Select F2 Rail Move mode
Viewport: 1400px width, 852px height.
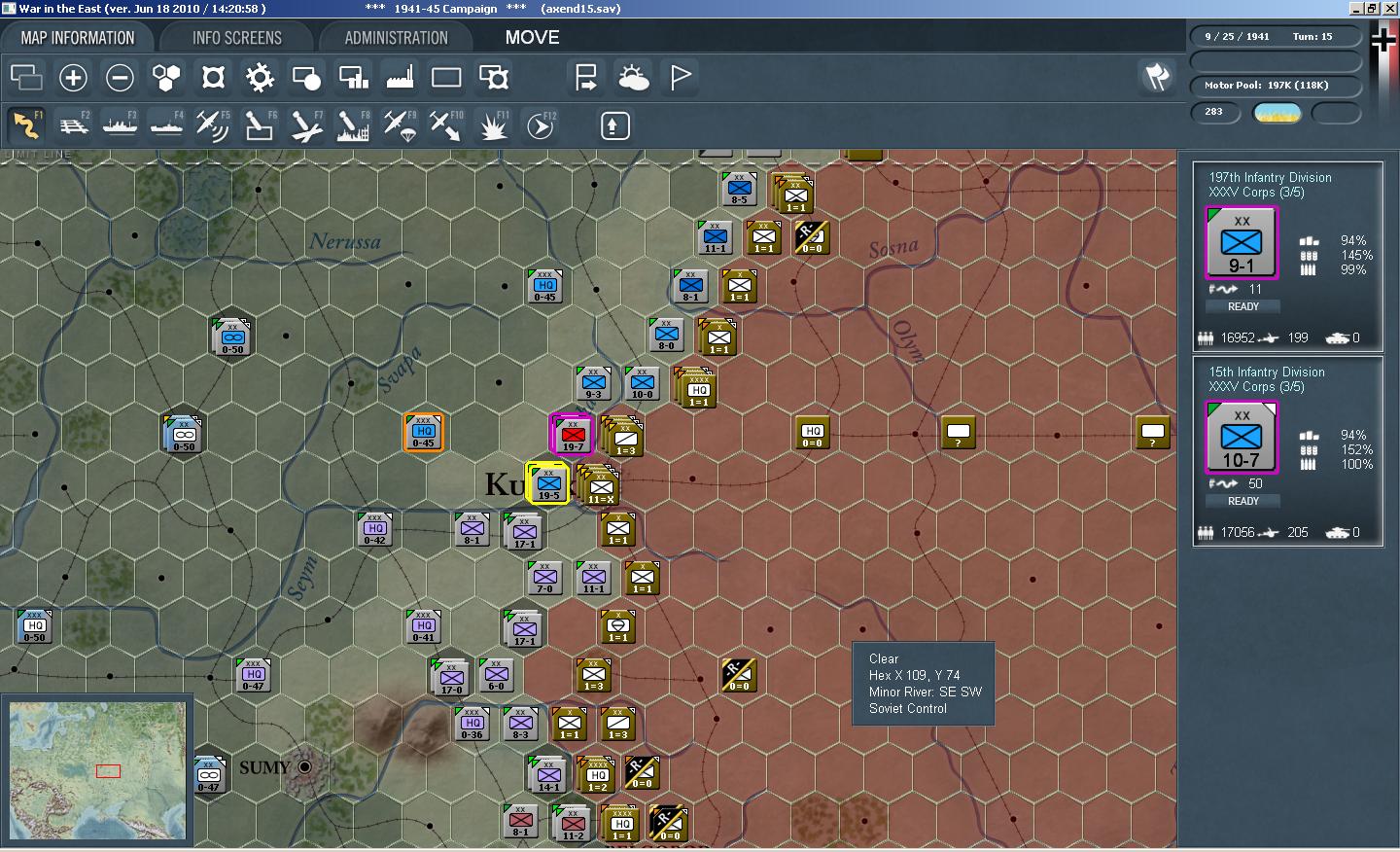tap(73, 125)
